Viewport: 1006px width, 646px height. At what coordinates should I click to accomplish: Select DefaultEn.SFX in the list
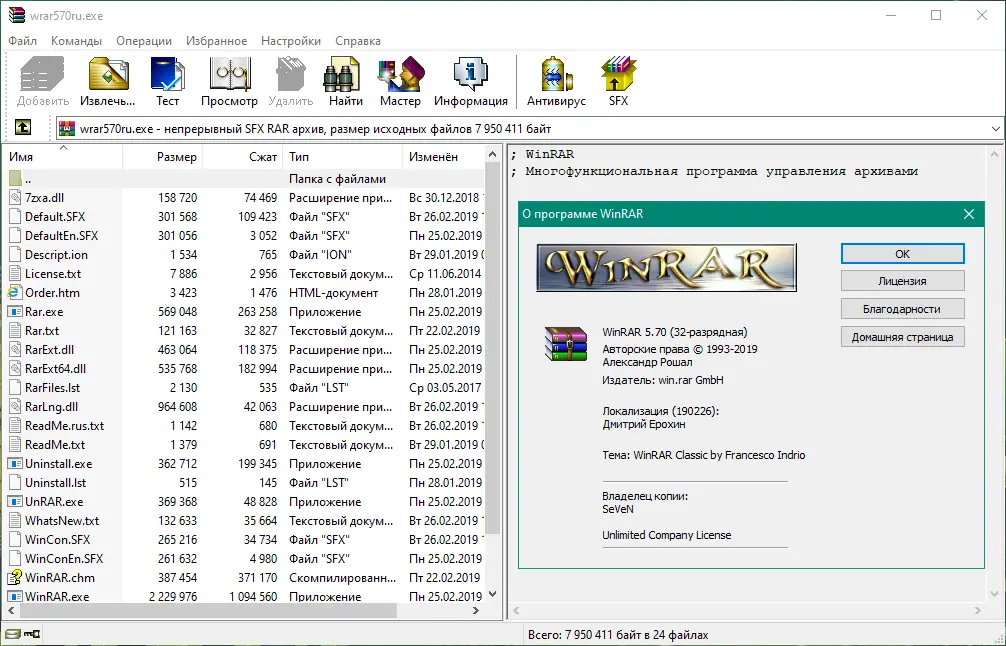246,235
